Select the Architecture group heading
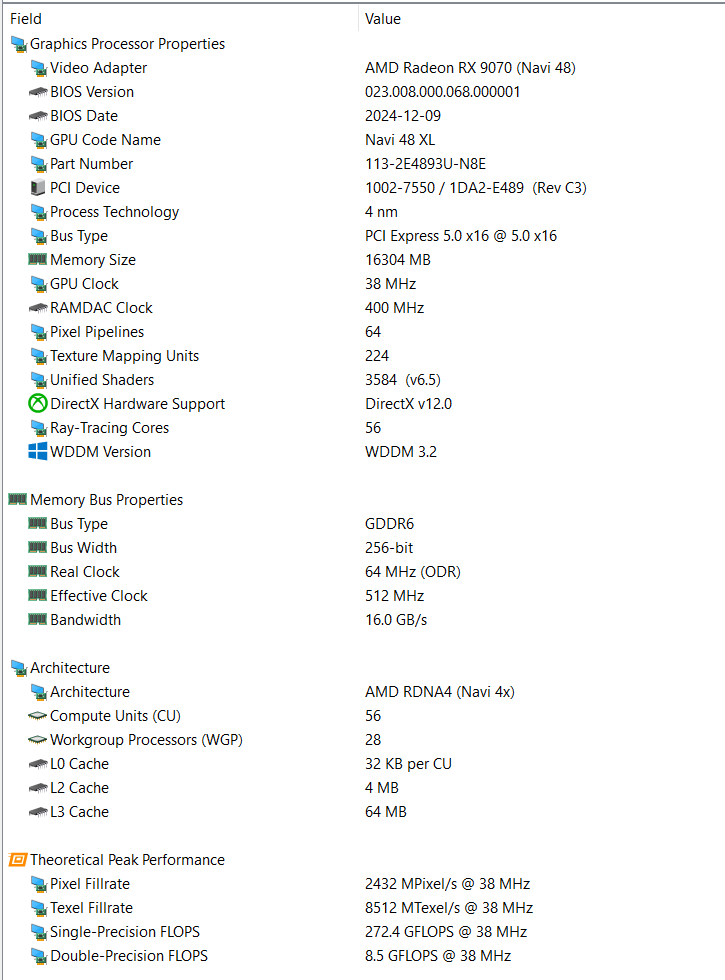Screen dimensions: 725x980 coord(70,668)
